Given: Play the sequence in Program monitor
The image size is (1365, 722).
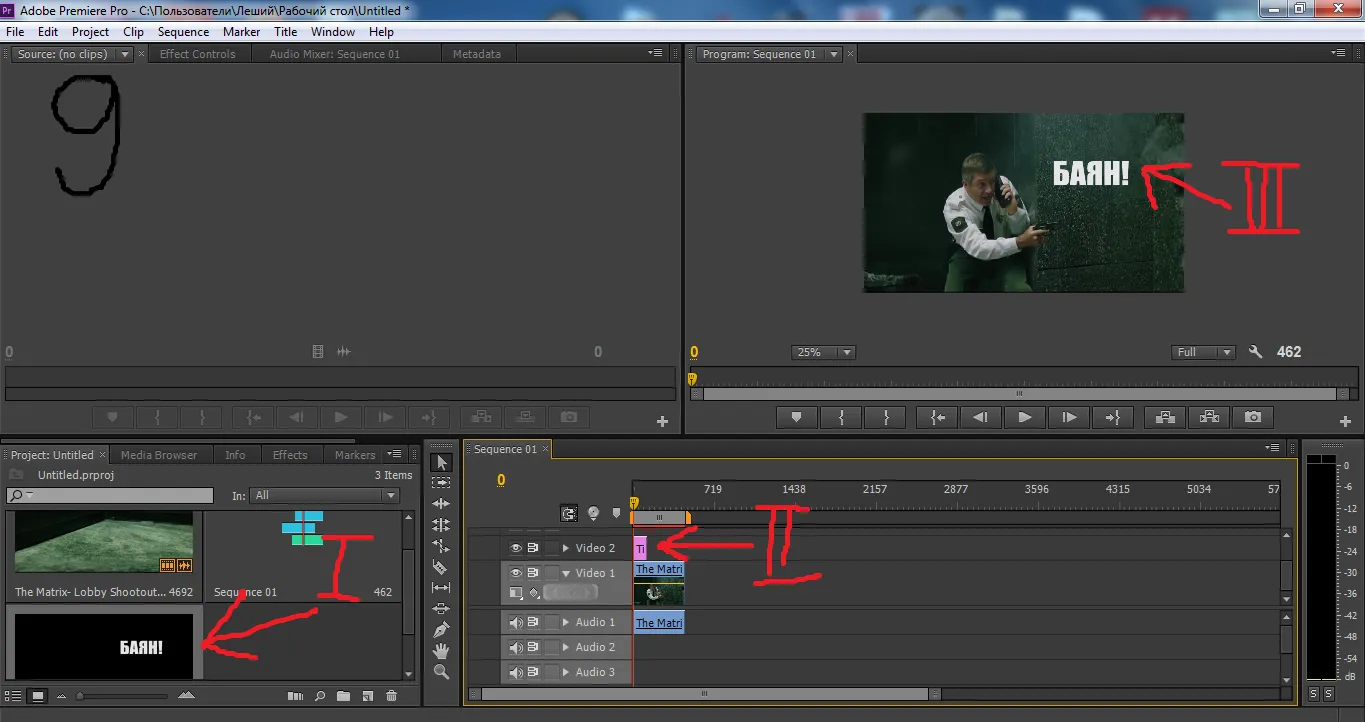Looking at the screenshot, I should [1024, 418].
